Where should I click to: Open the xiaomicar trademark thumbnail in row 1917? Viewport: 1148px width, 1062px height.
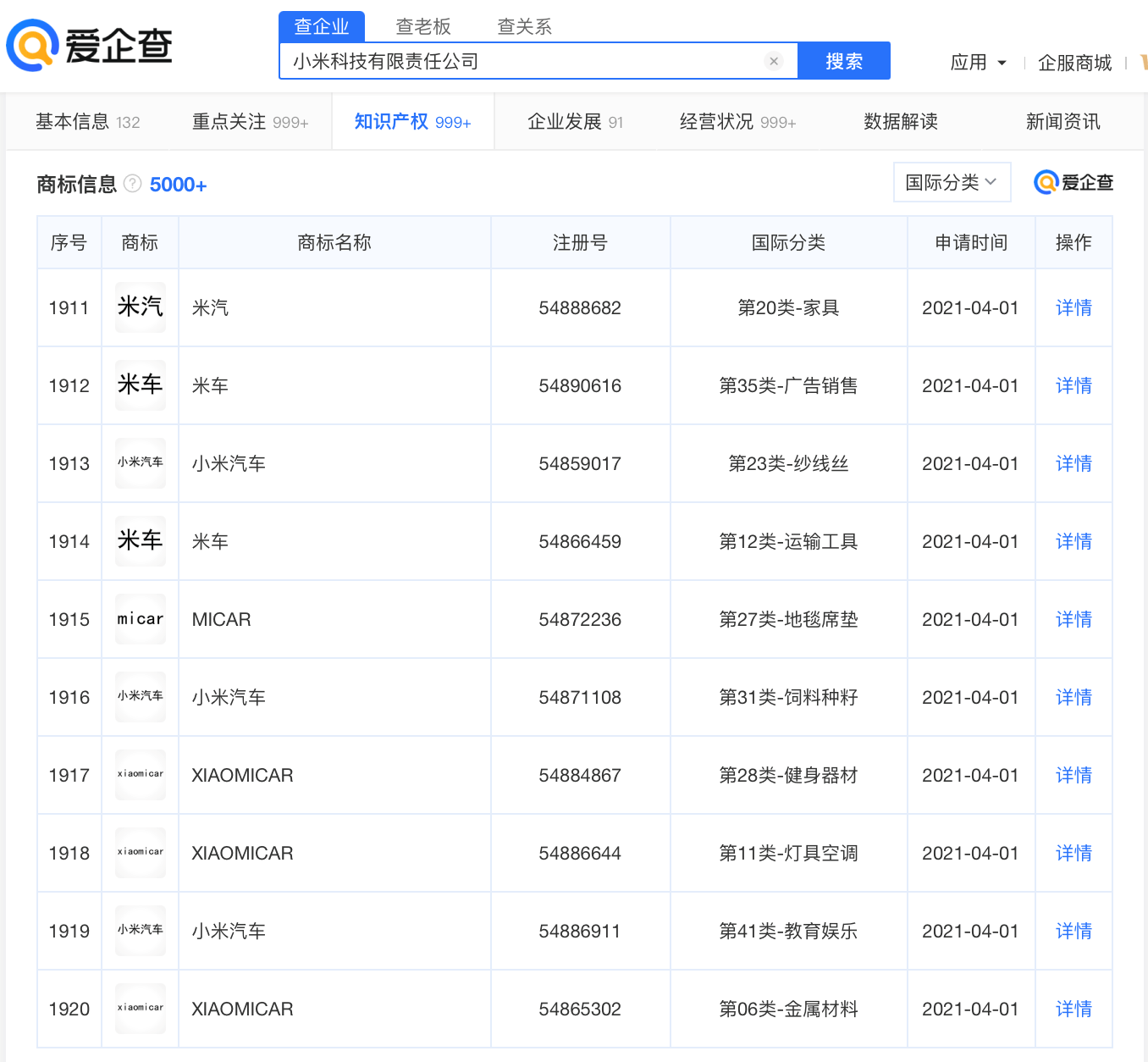(x=141, y=775)
